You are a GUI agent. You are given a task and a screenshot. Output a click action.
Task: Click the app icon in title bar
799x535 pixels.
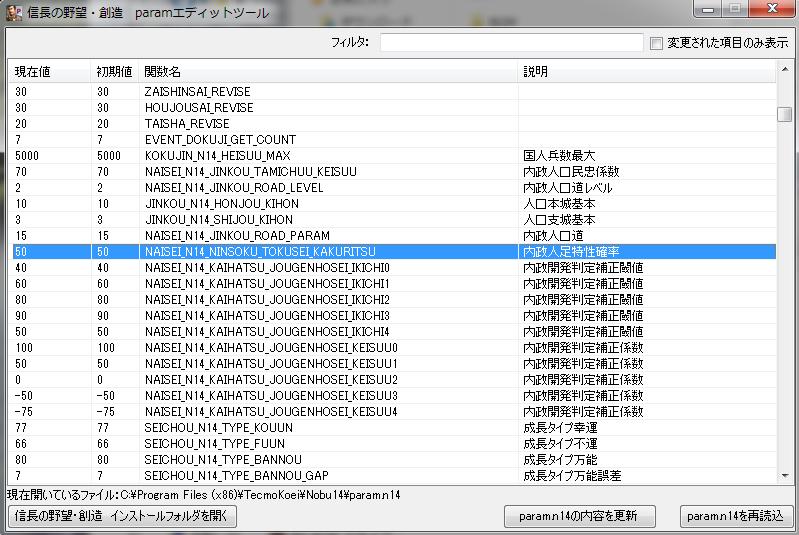13,12
